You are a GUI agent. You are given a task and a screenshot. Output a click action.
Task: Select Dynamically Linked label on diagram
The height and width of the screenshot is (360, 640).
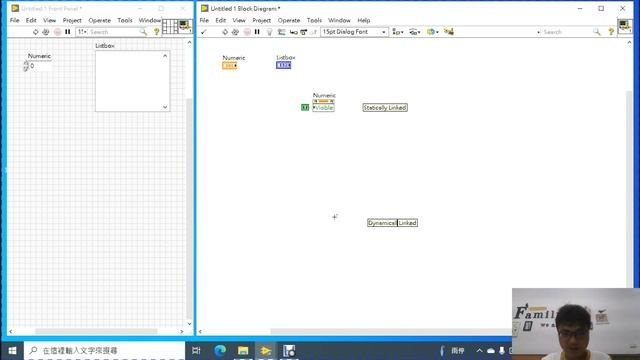click(392, 223)
